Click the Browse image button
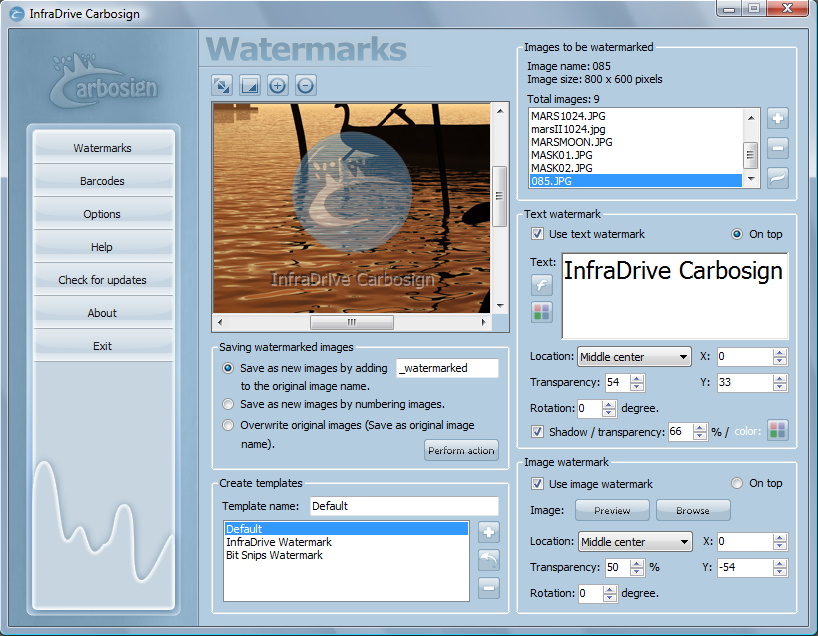The height and width of the screenshot is (636, 818). pos(693,510)
